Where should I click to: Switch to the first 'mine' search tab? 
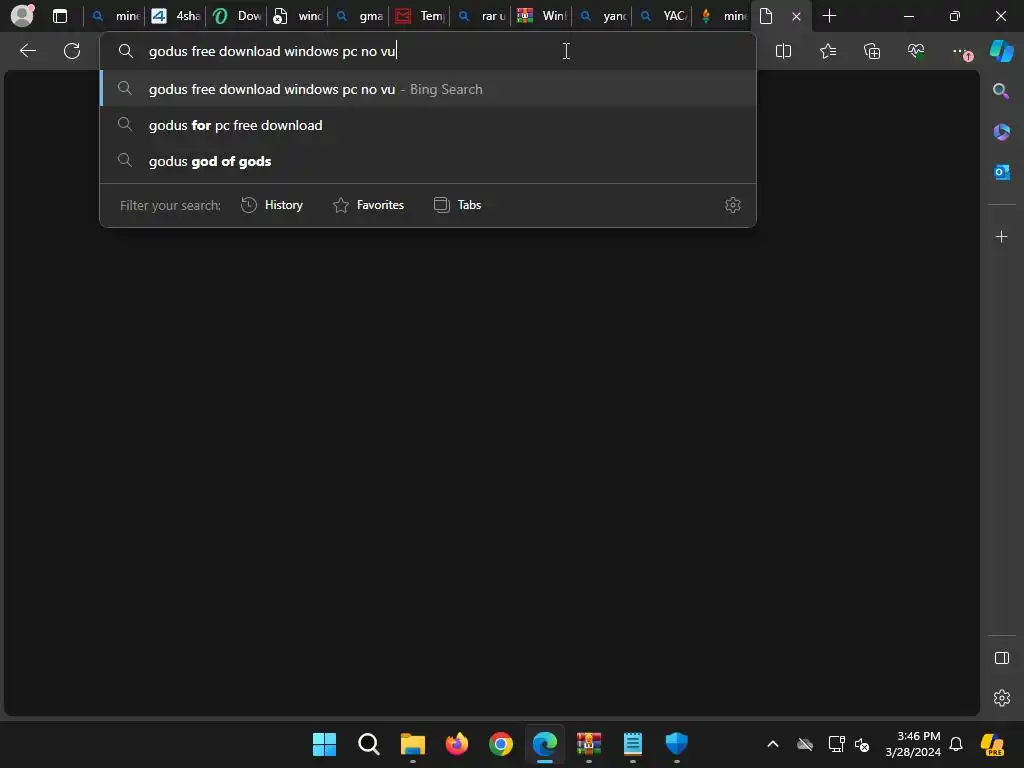115,16
